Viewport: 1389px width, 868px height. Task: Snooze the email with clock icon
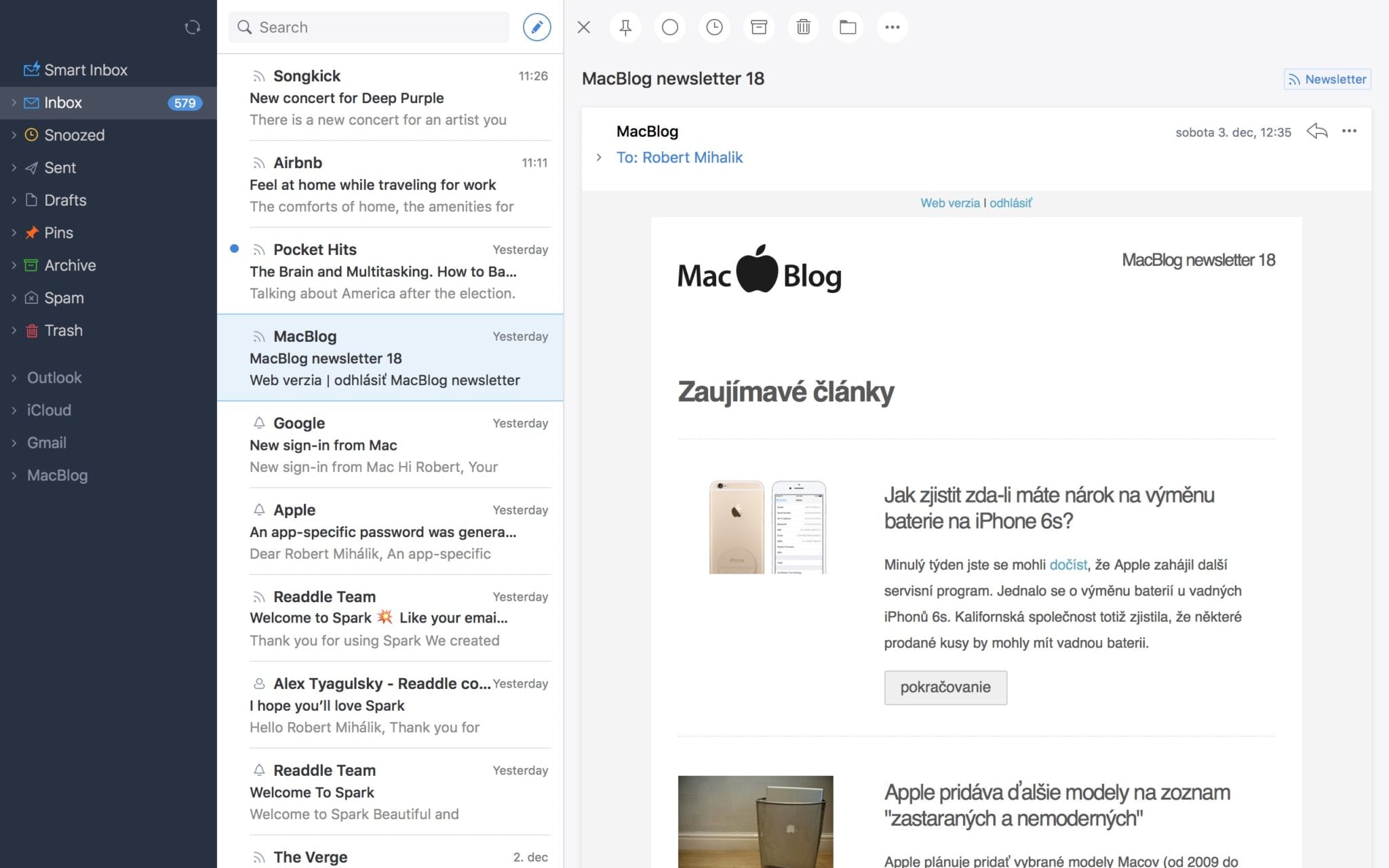tap(714, 27)
